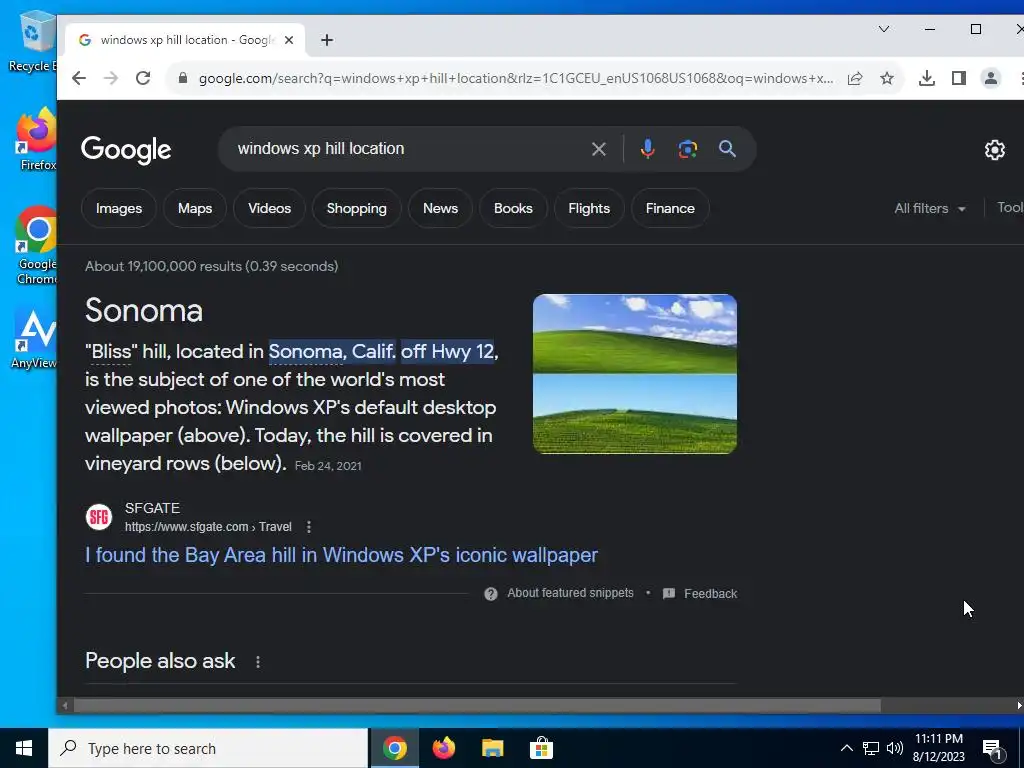Open Google quick settings gear

point(995,150)
